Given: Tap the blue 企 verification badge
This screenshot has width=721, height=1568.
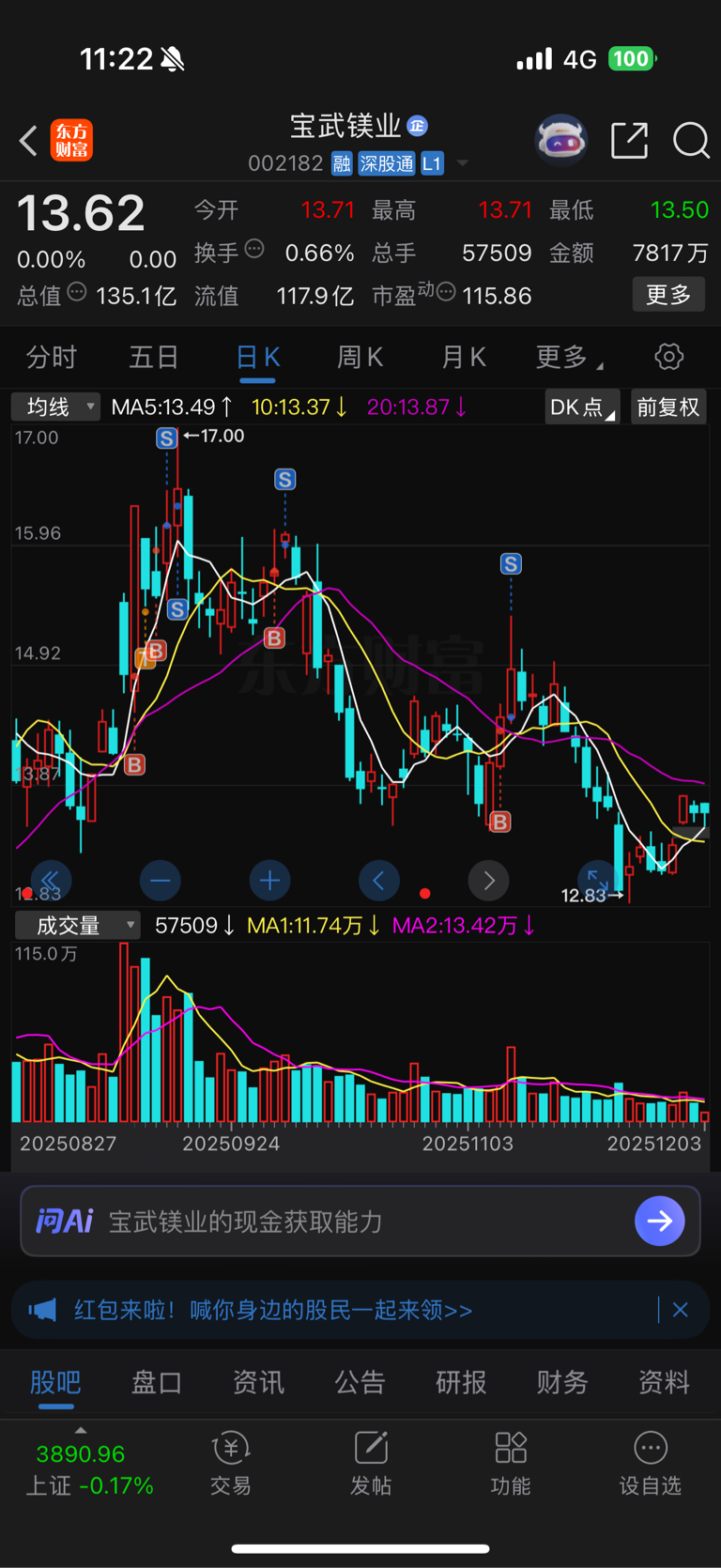Looking at the screenshot, I should [x=418, y=126].
